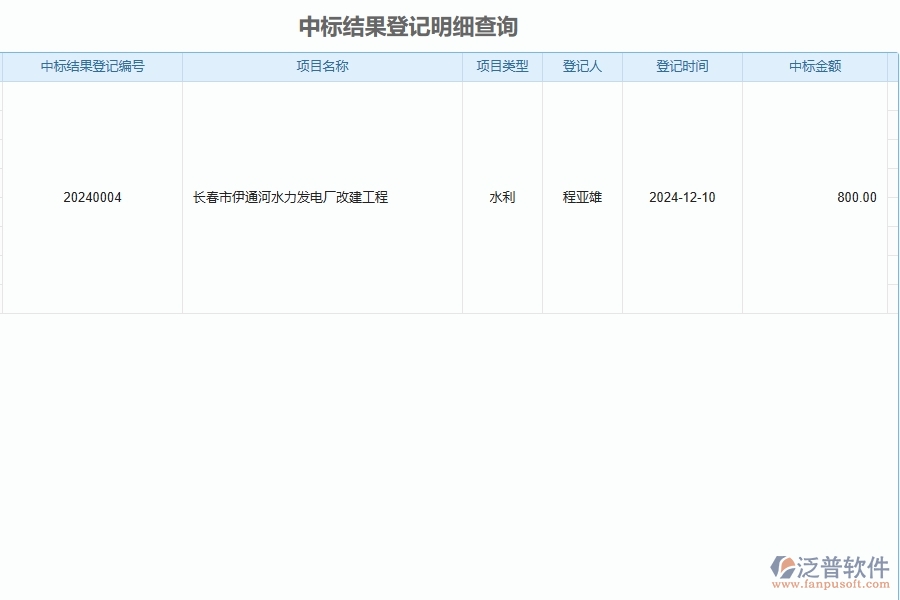The height and width of the screenshot is (600, 900).
Task: Click the 2024-12-10 registration date cell
Action: pyautogui.click(x=682, y=197)
